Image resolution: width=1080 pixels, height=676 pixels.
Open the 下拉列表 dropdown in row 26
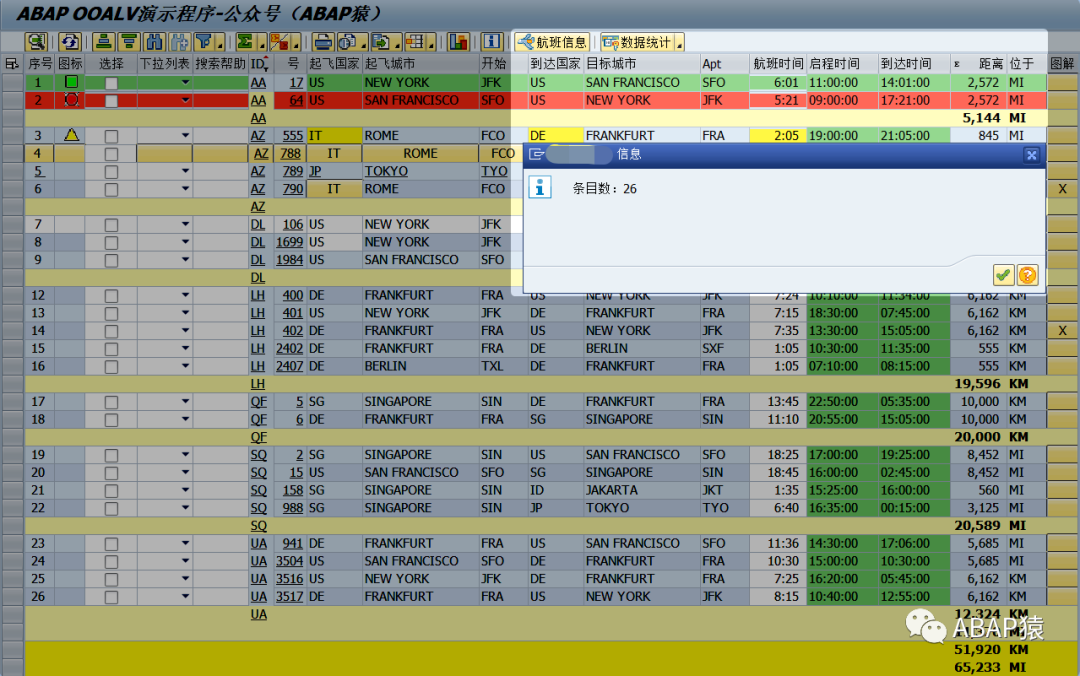[x=185, y=596]
